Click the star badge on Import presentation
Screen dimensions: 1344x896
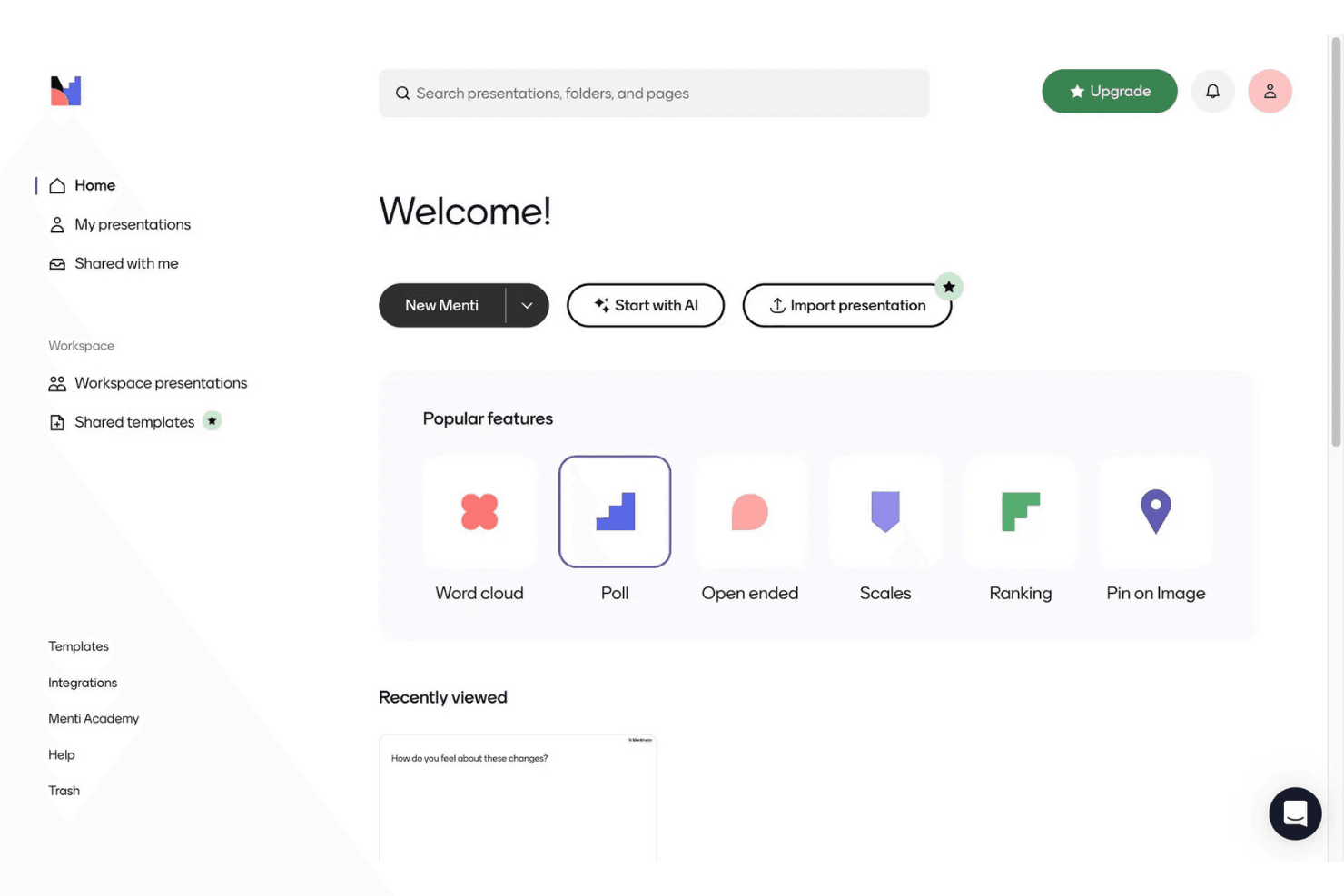[x=949, y=287]
